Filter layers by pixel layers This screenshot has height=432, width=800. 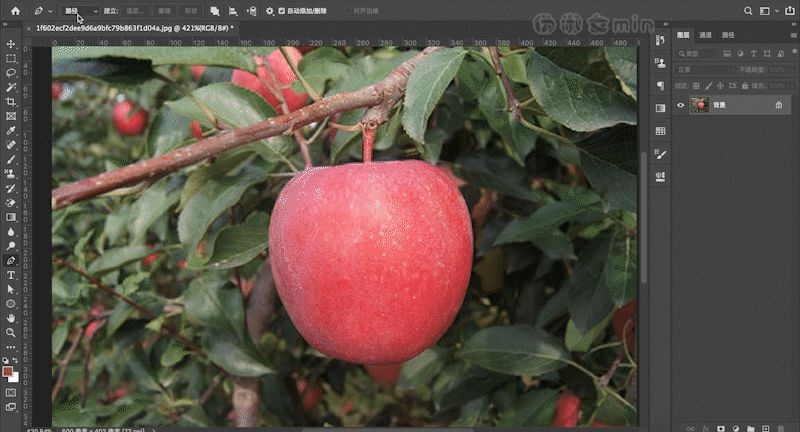[727, 54]
